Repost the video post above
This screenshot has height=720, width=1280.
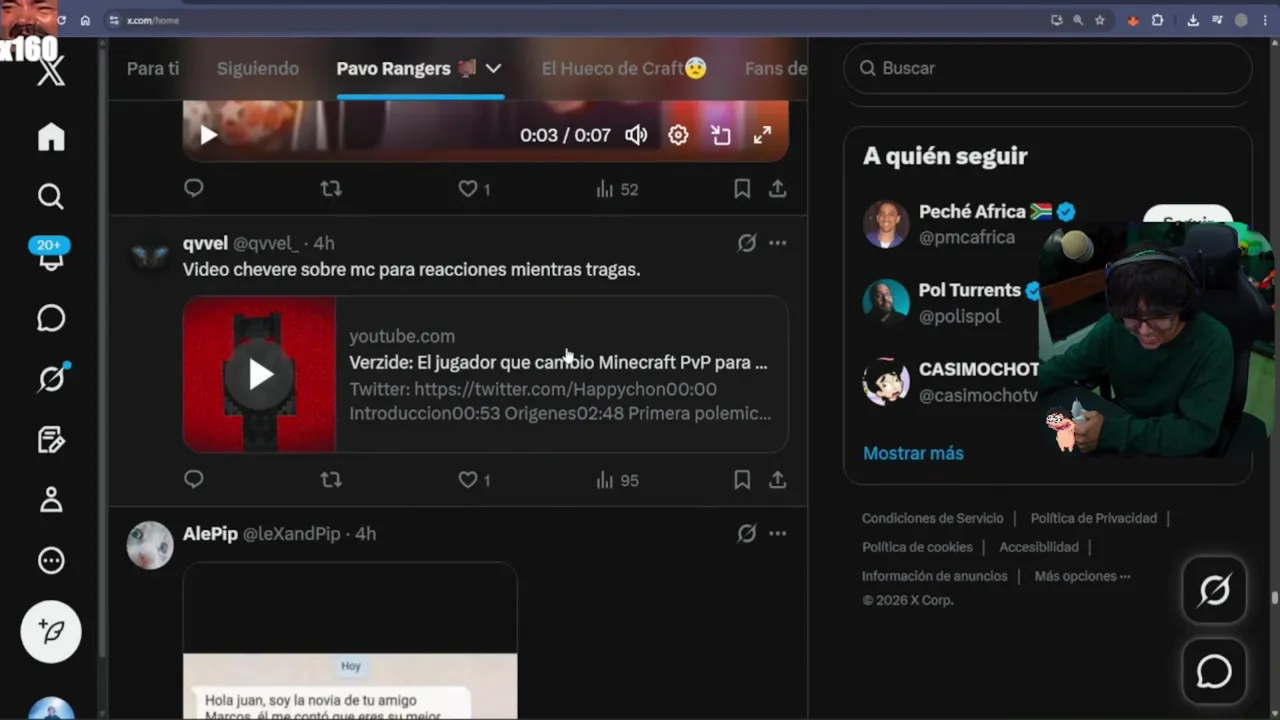click(x=331, y=188)
